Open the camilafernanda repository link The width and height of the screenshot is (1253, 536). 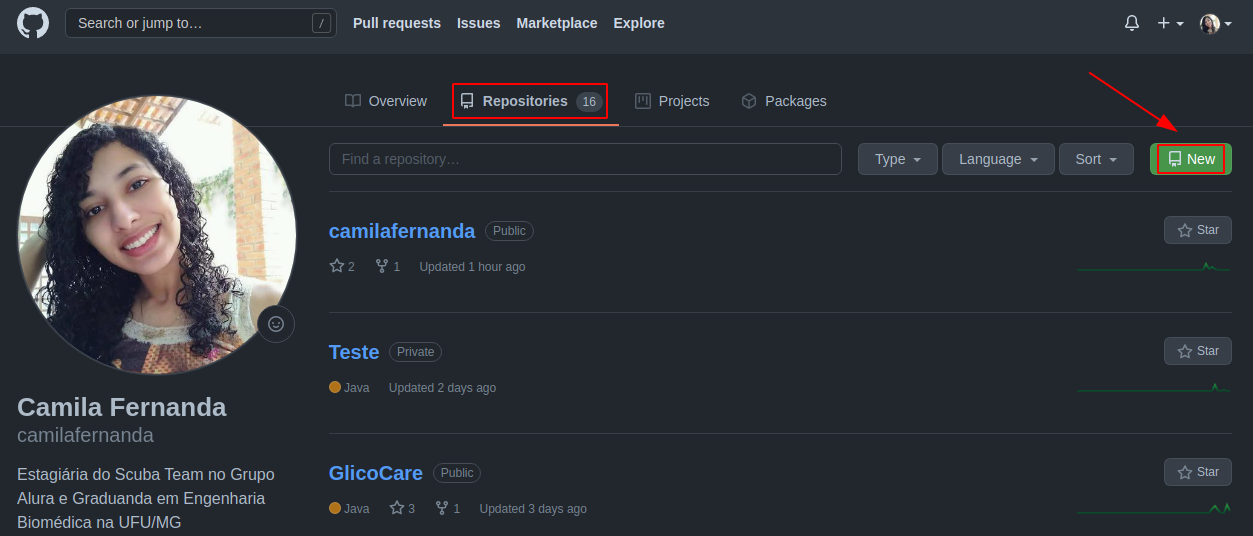click(402, 231)
